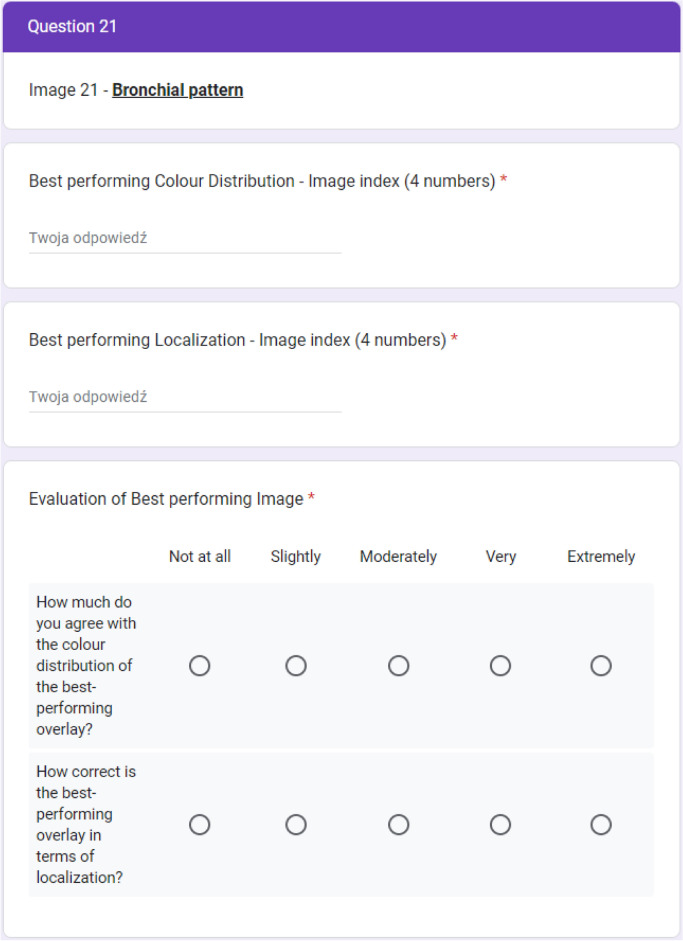
Task: Select 'Very' for colour distribution agreement
Action: (501, 666)
